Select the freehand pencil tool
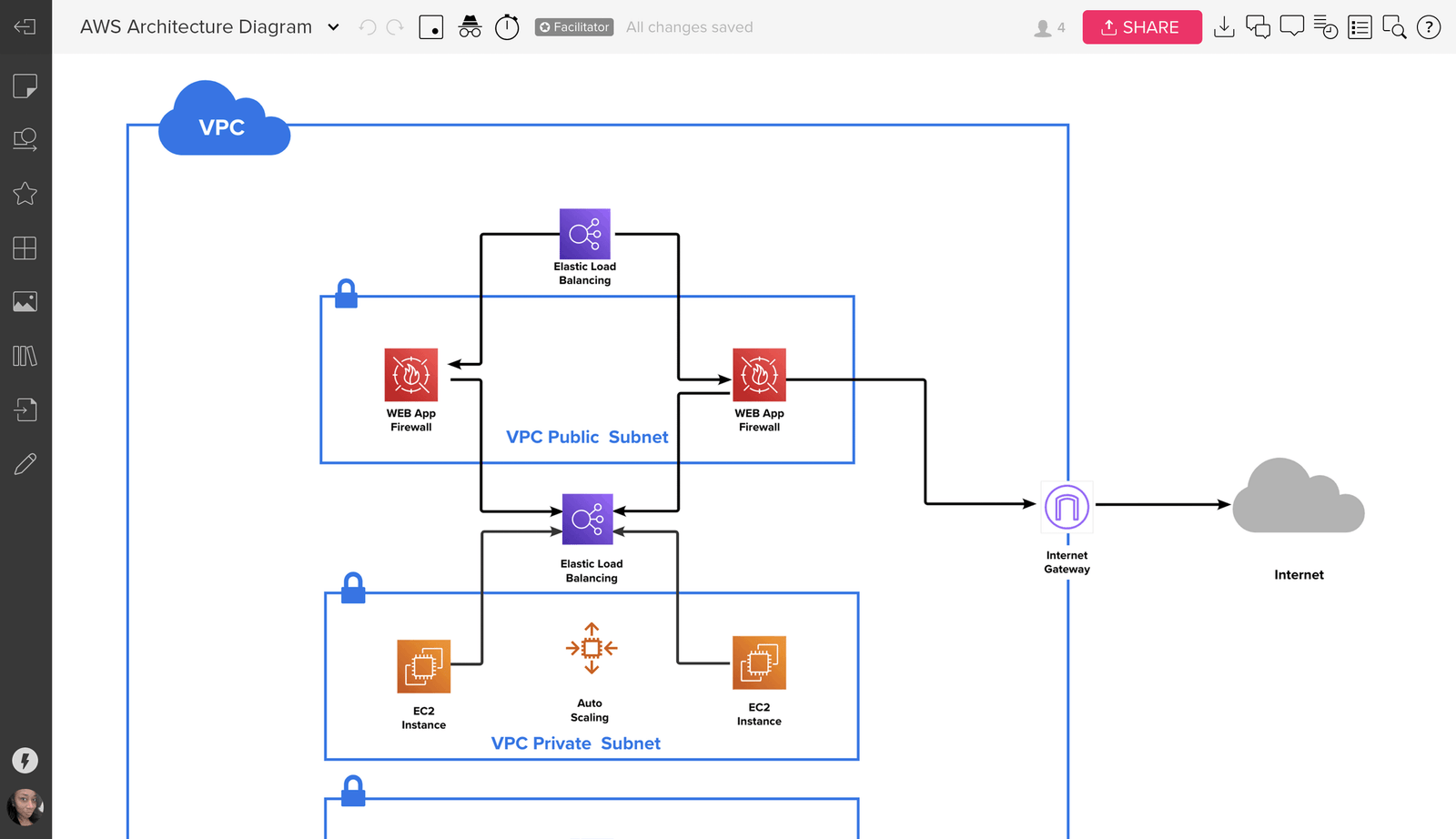The image size is (1456, 839). coord(25,463)
